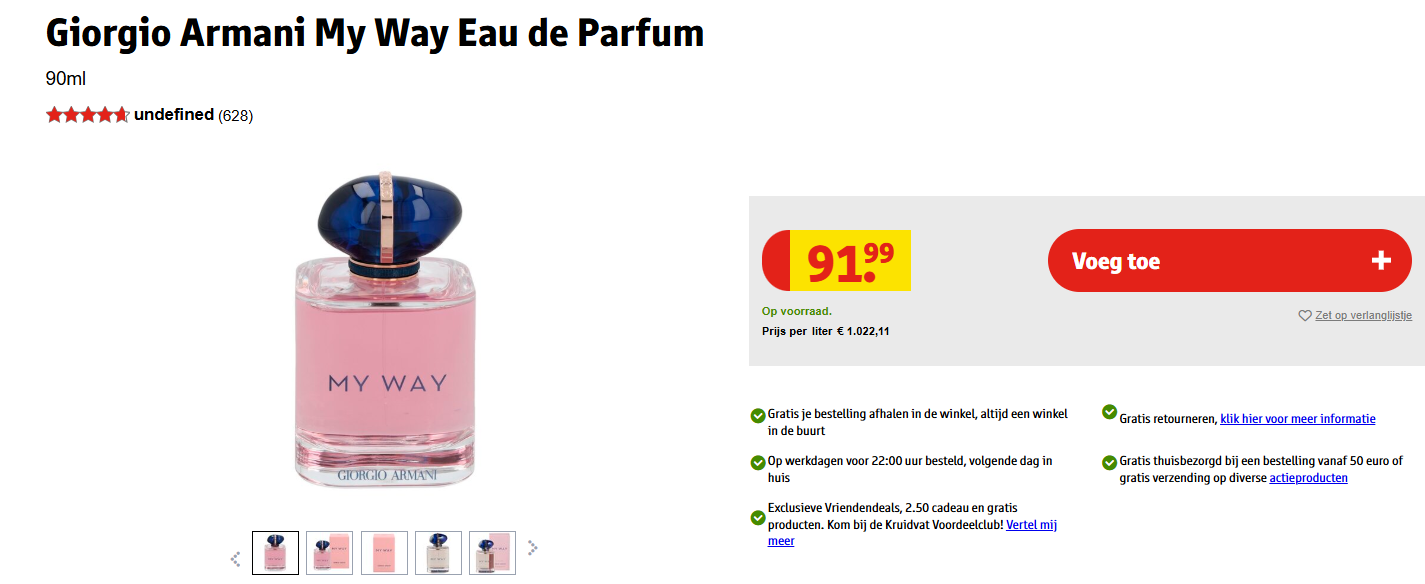Follow the 'actieproducten' link
The height and width of the screenshot is (584, 1425).
[1308, 478]
